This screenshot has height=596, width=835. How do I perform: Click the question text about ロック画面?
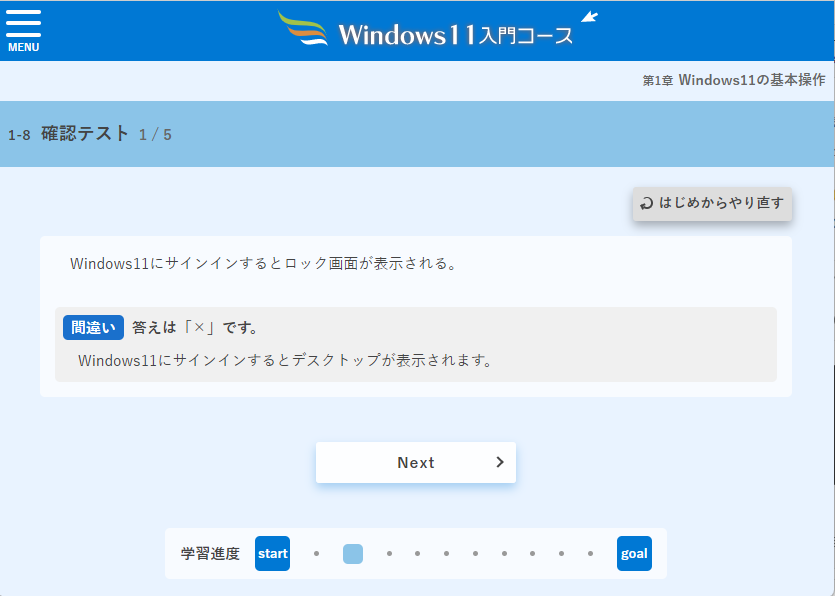[264, 264]
